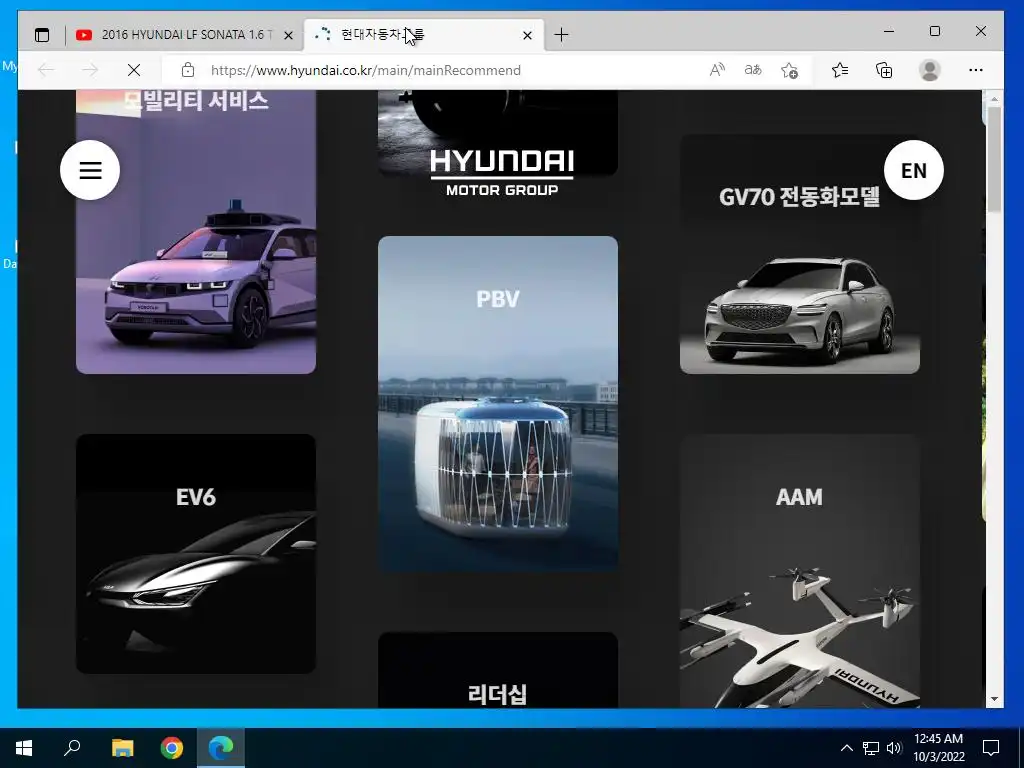Viewport: 1024px width, 768px height.
Task: Minimize the Edge window
Action: click(889, 31)
